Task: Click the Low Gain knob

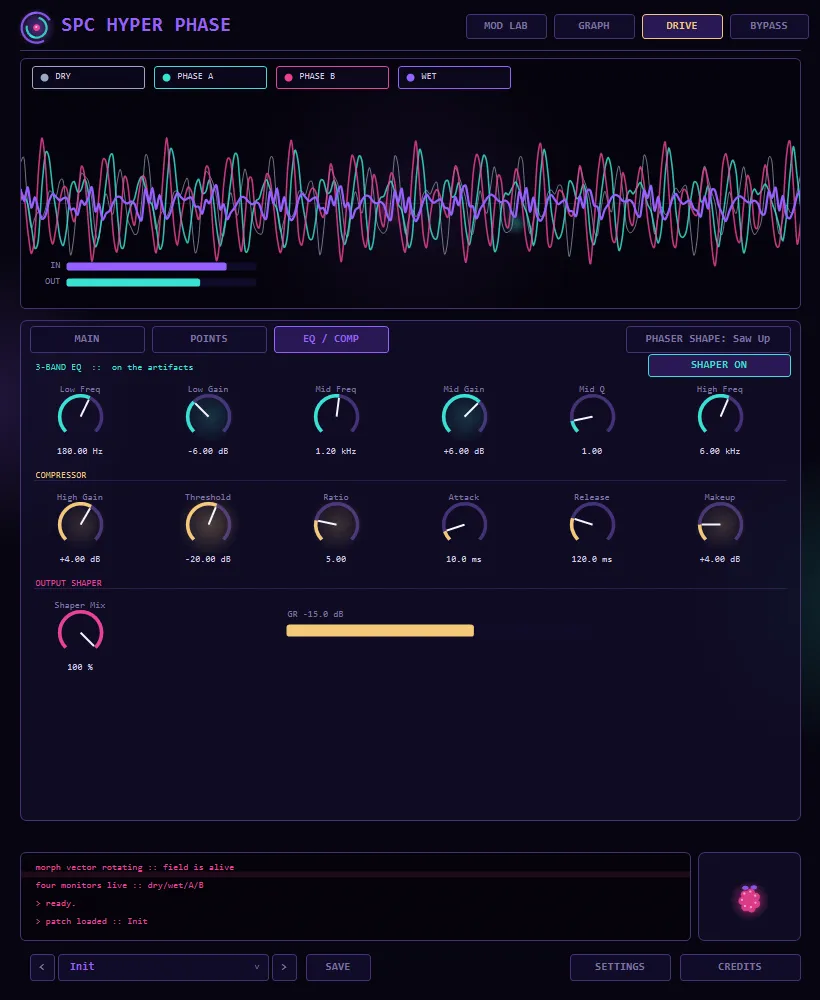Action: (209, 416)
